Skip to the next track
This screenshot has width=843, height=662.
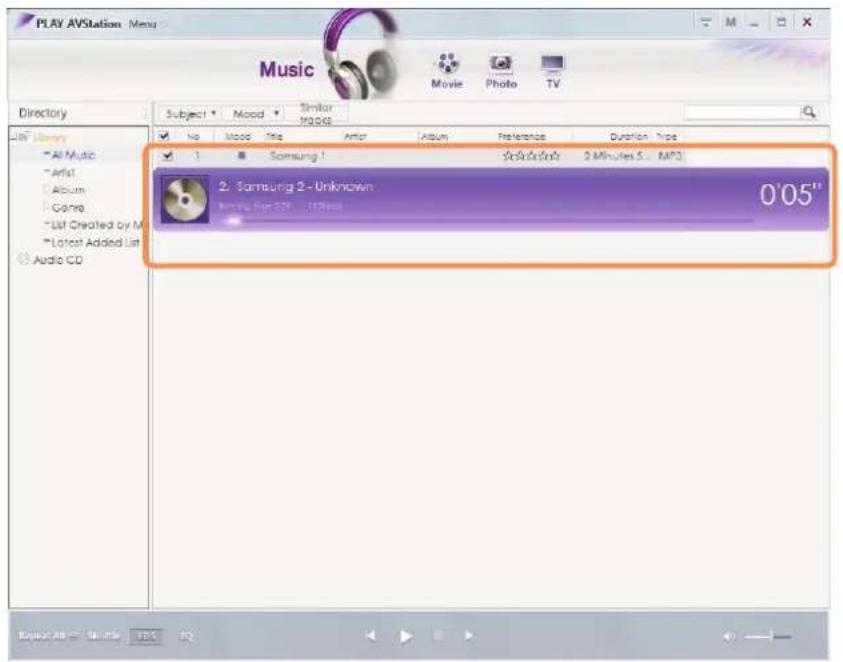click(x=468, y=636)
